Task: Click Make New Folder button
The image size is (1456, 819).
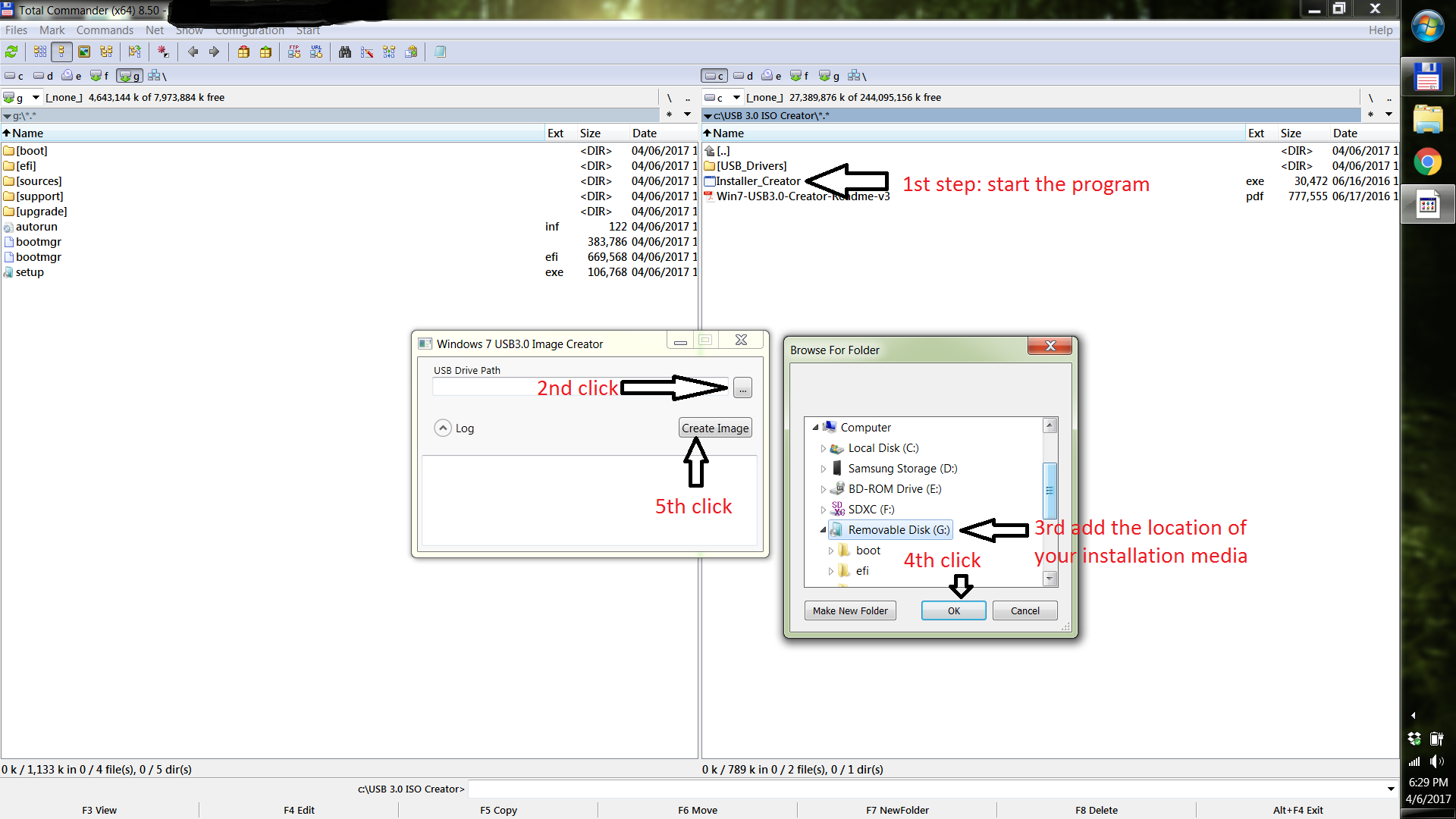Action: coord(850,610)
